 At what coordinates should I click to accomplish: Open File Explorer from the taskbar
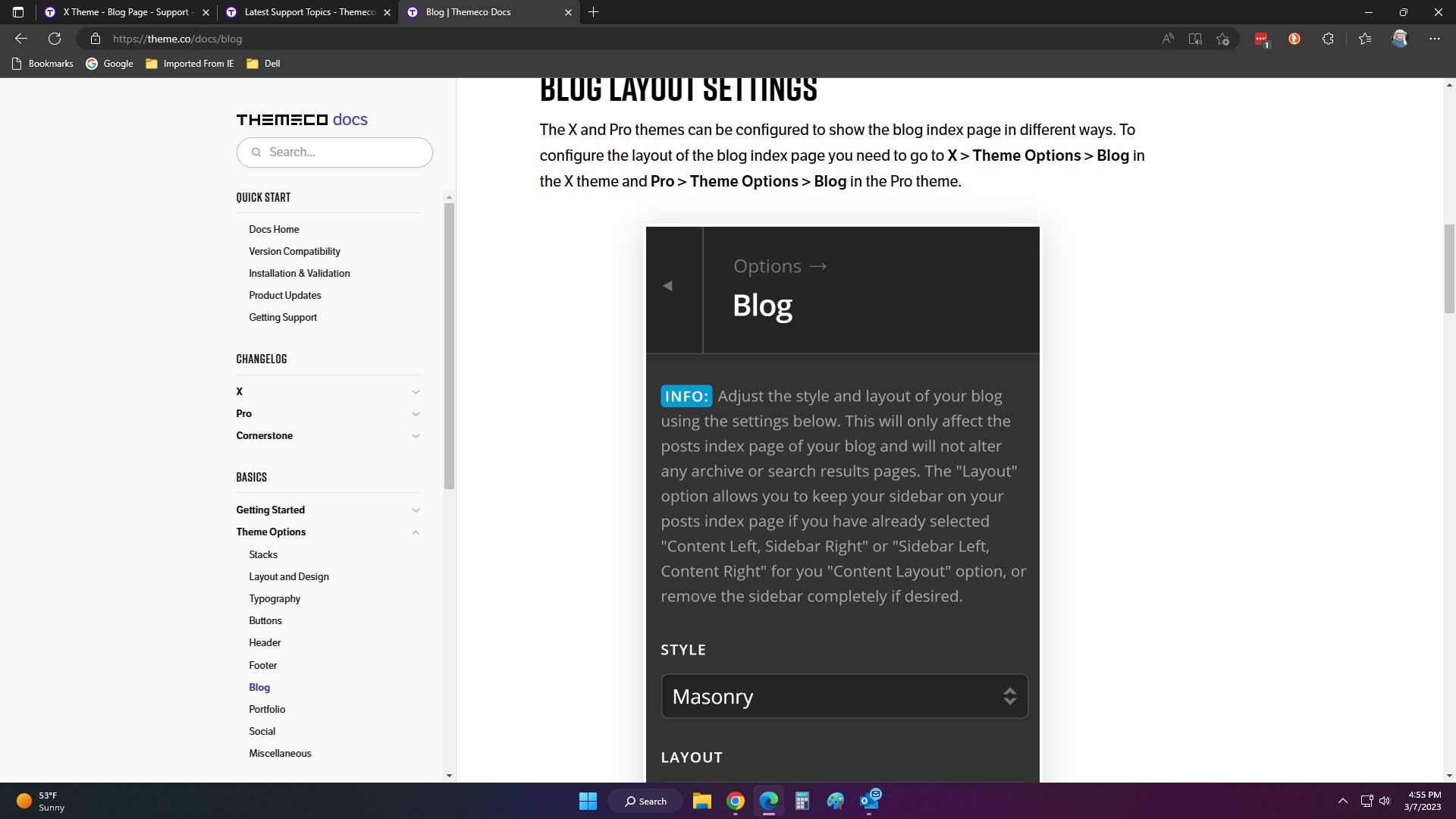pos(701,801)
